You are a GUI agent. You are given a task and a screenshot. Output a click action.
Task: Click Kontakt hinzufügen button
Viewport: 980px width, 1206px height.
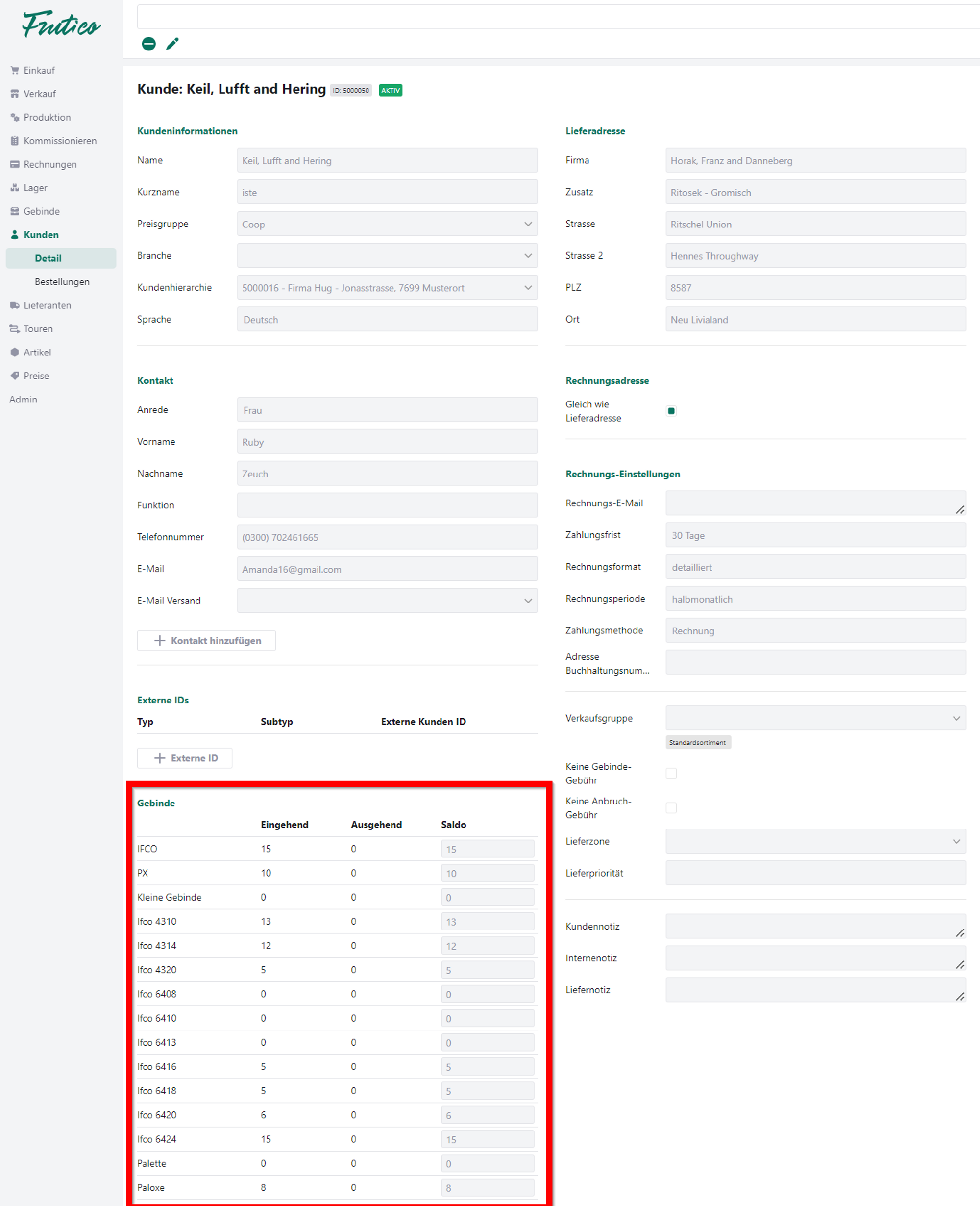(206, 640)
